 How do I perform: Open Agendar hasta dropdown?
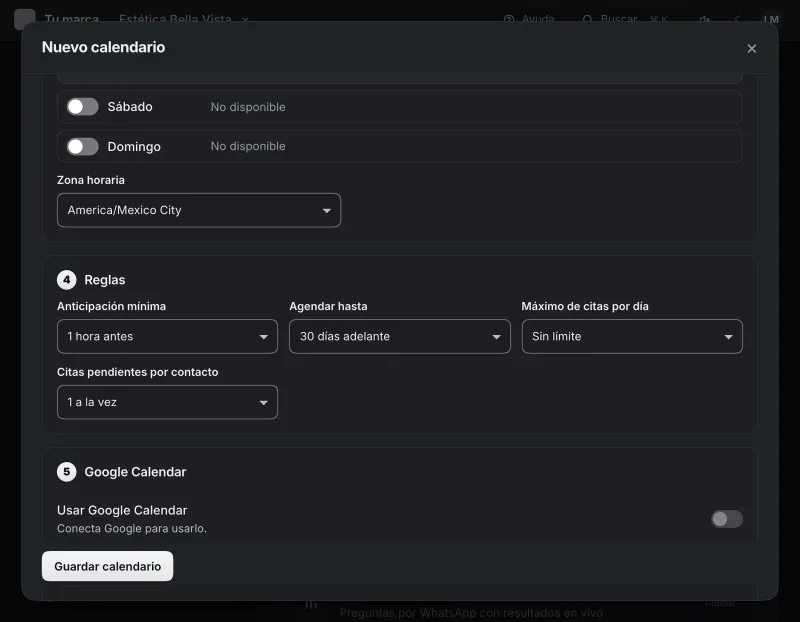[399, 336]
